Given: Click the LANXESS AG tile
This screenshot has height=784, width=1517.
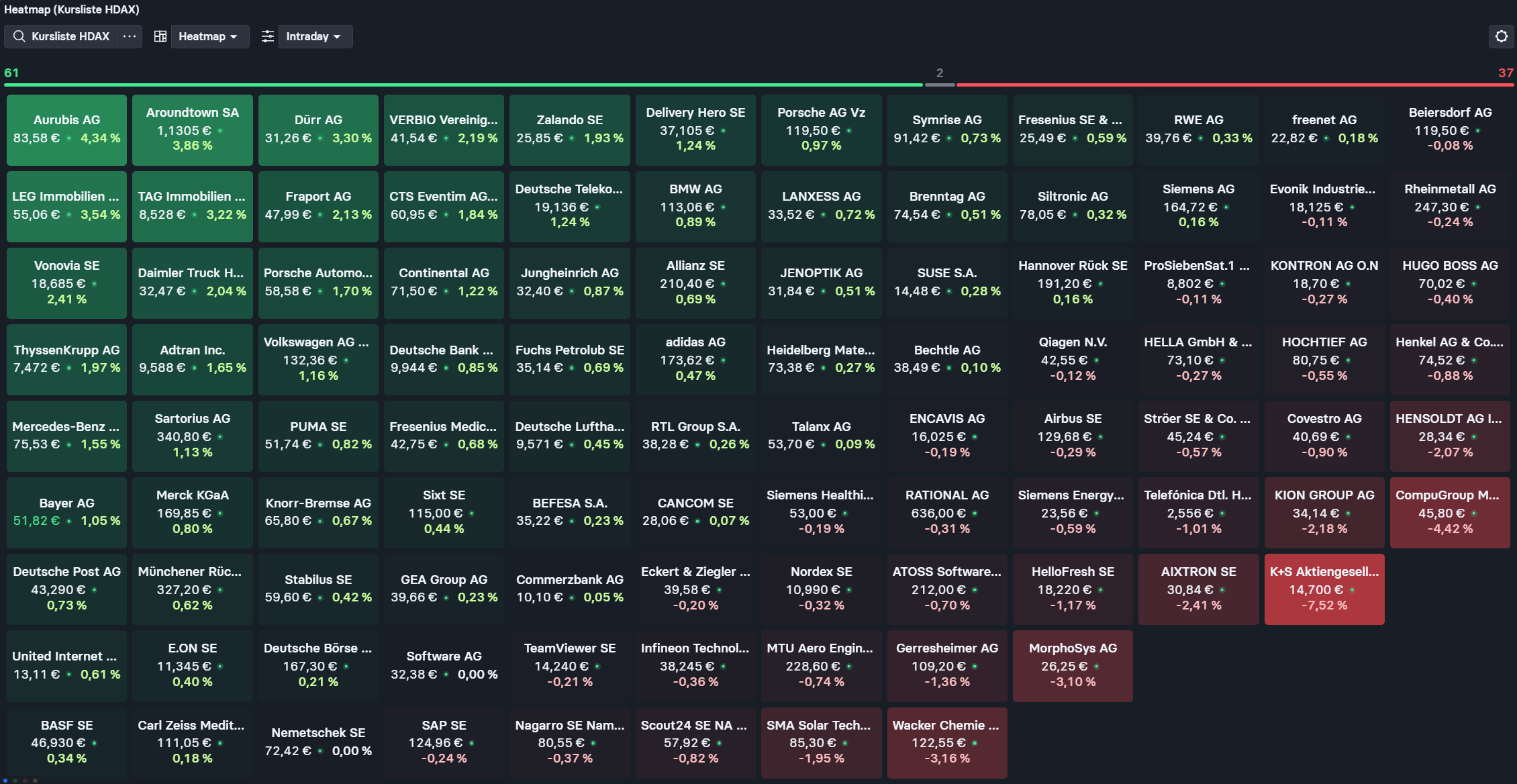Looking at the screenshot, I should point(821,207).
